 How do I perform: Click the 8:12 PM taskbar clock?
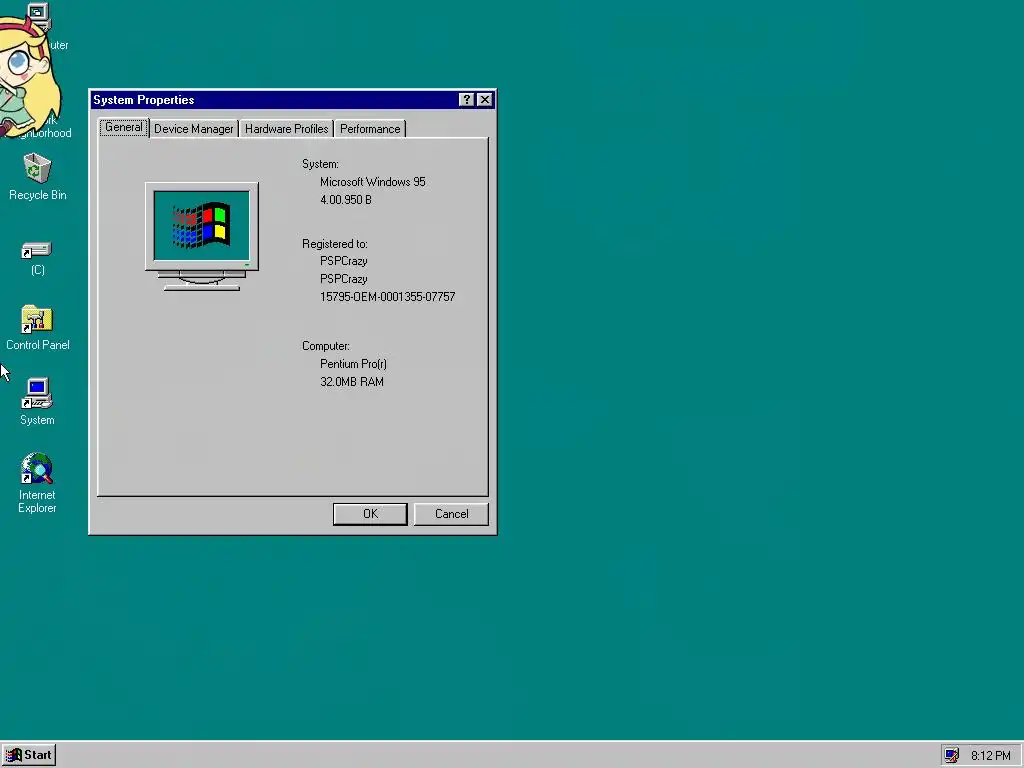tap(990, 756)
